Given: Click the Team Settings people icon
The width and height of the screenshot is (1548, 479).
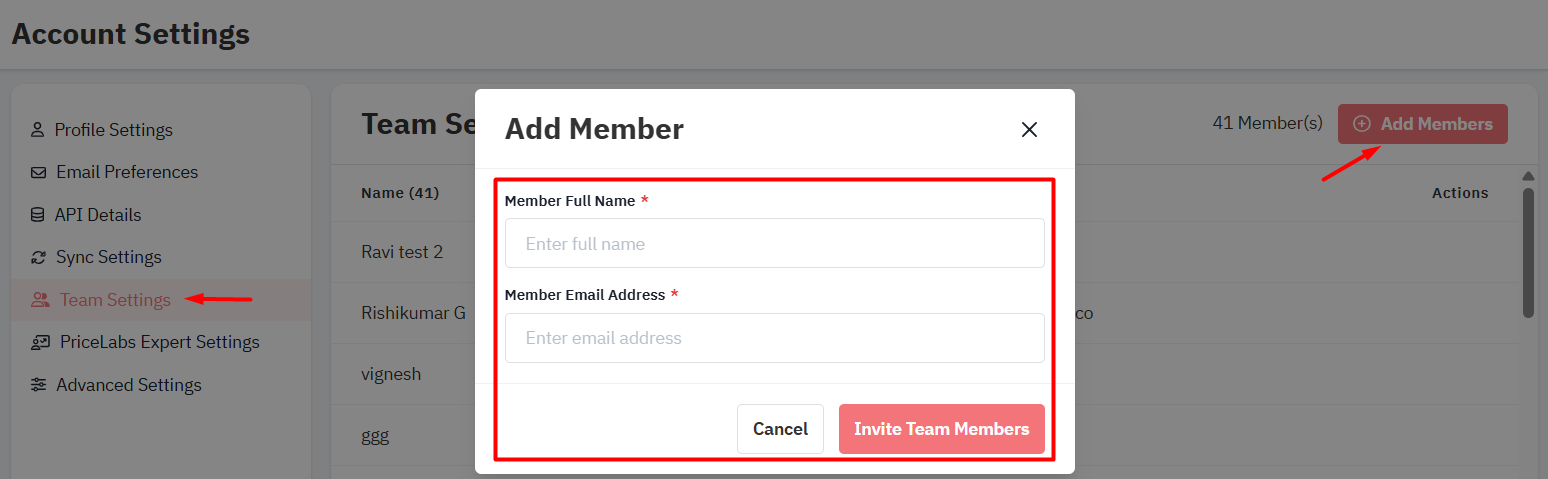Looking at the screenshot, I should point(40,300).
